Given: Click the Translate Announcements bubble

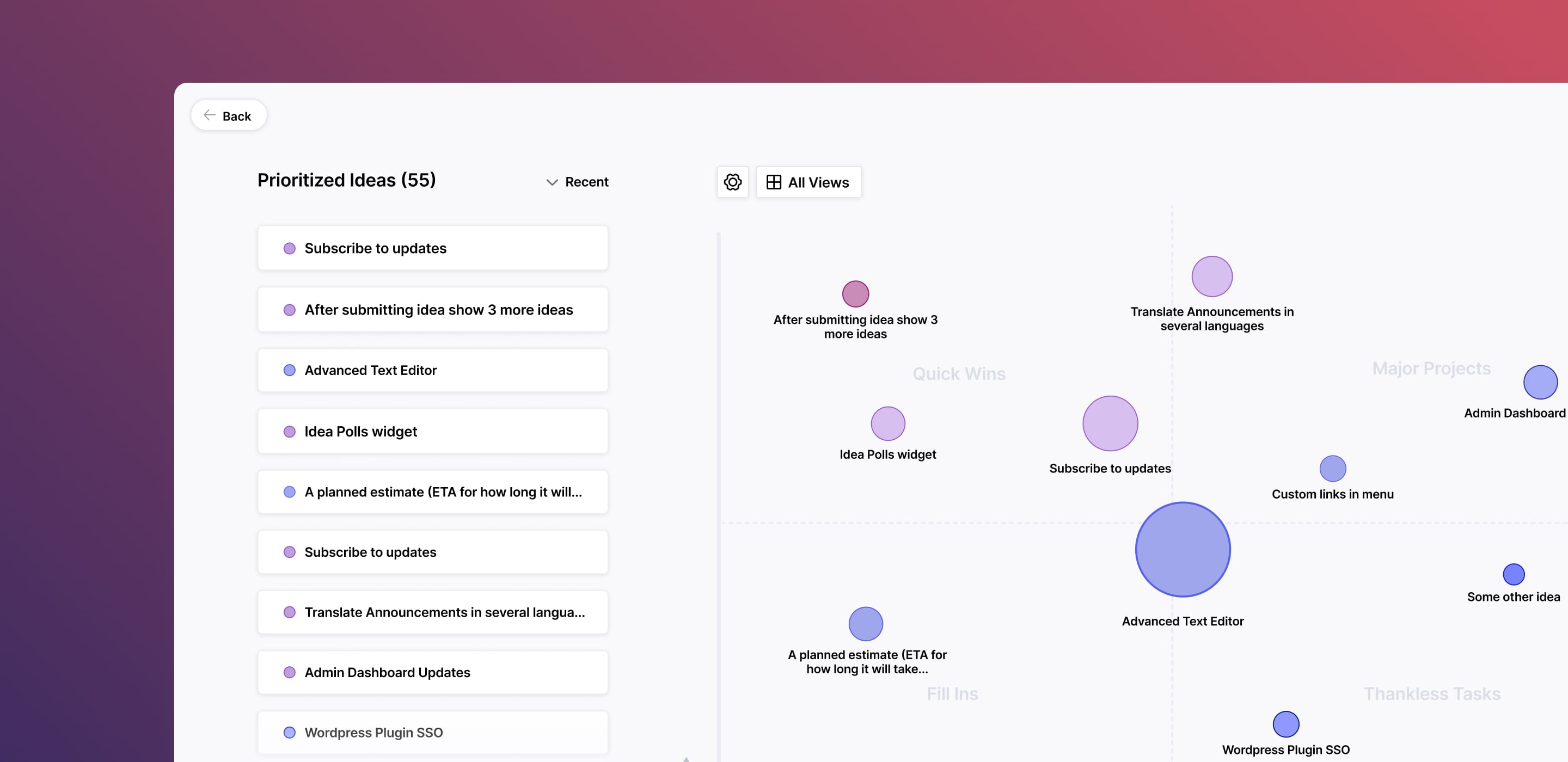Looking at the screenshot, I should click(1211, 276).
